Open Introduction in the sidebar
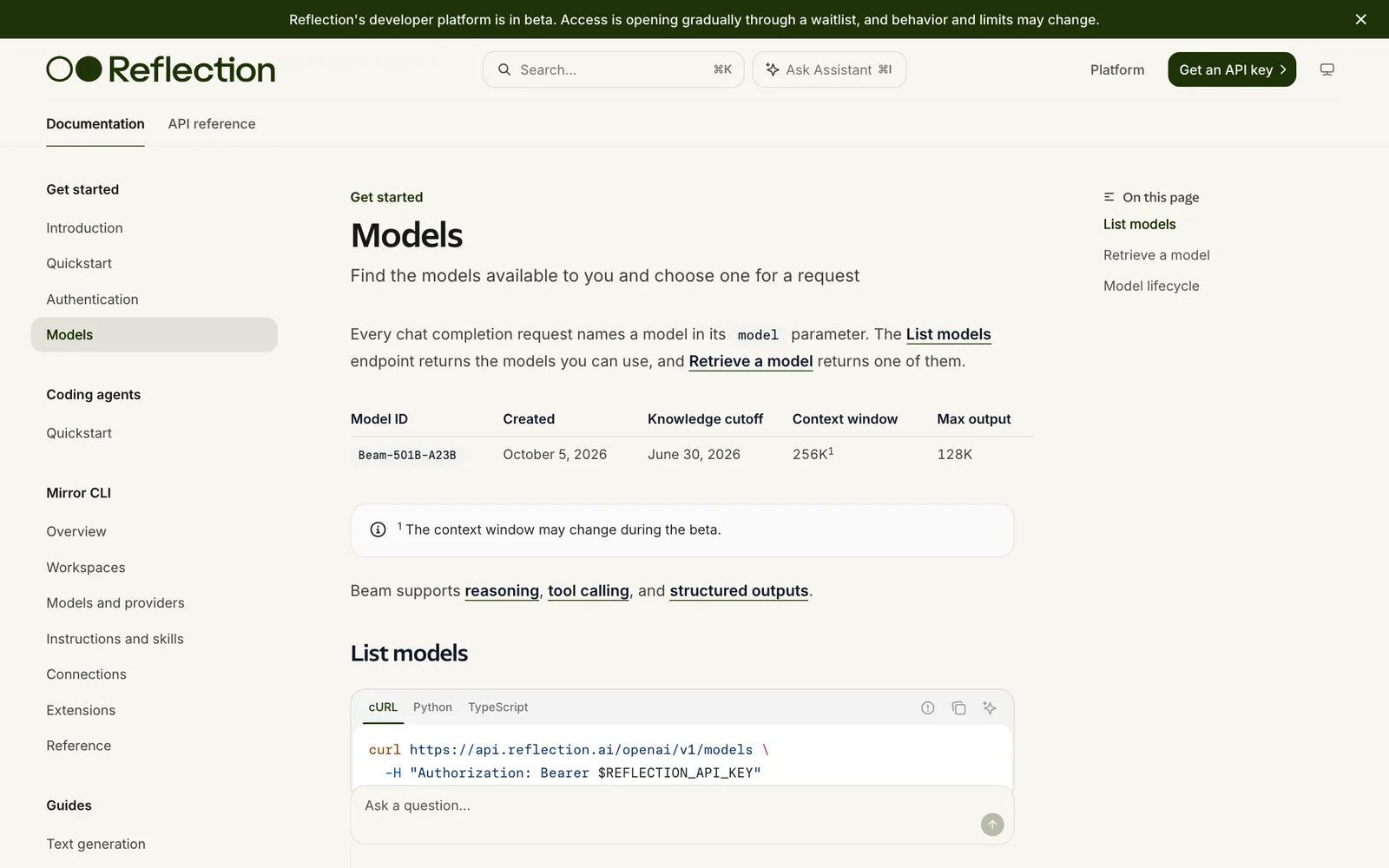1389x868 pixels. 84,228
